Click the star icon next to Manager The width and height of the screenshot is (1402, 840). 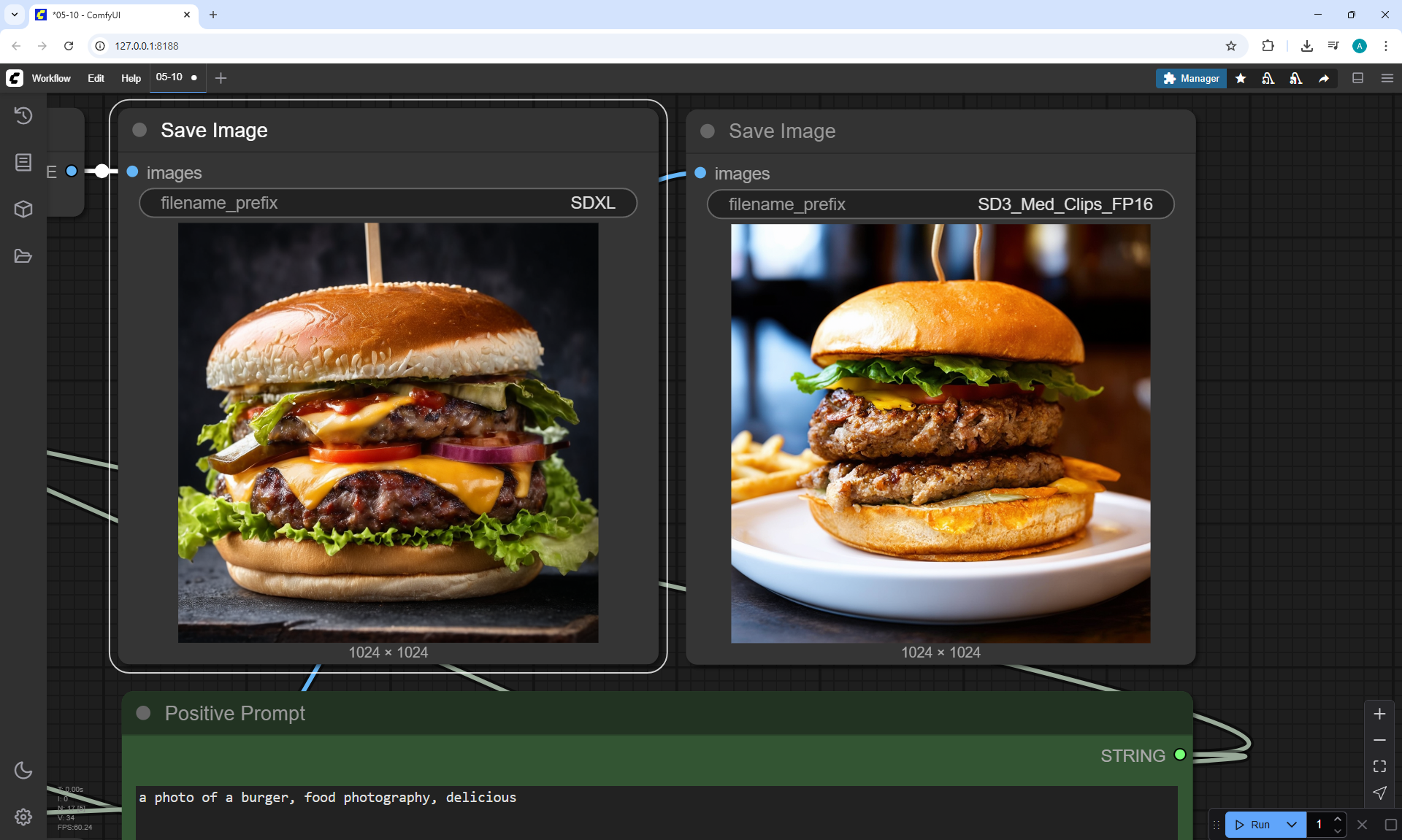point(1241,78)
